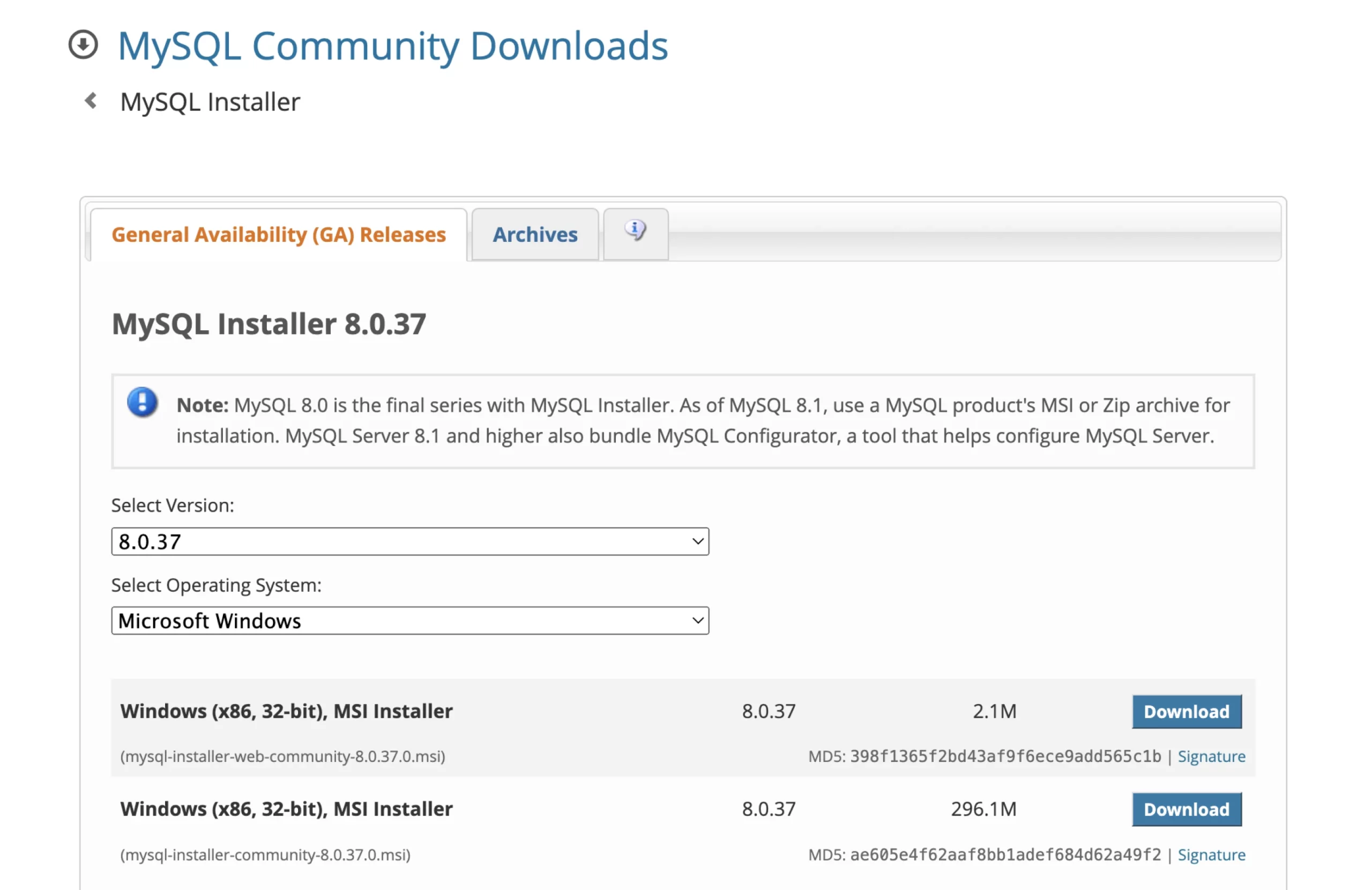This screenshot has height=890, width=1372.
Task: Switch to the Archives tab
Action: [534, 235]
